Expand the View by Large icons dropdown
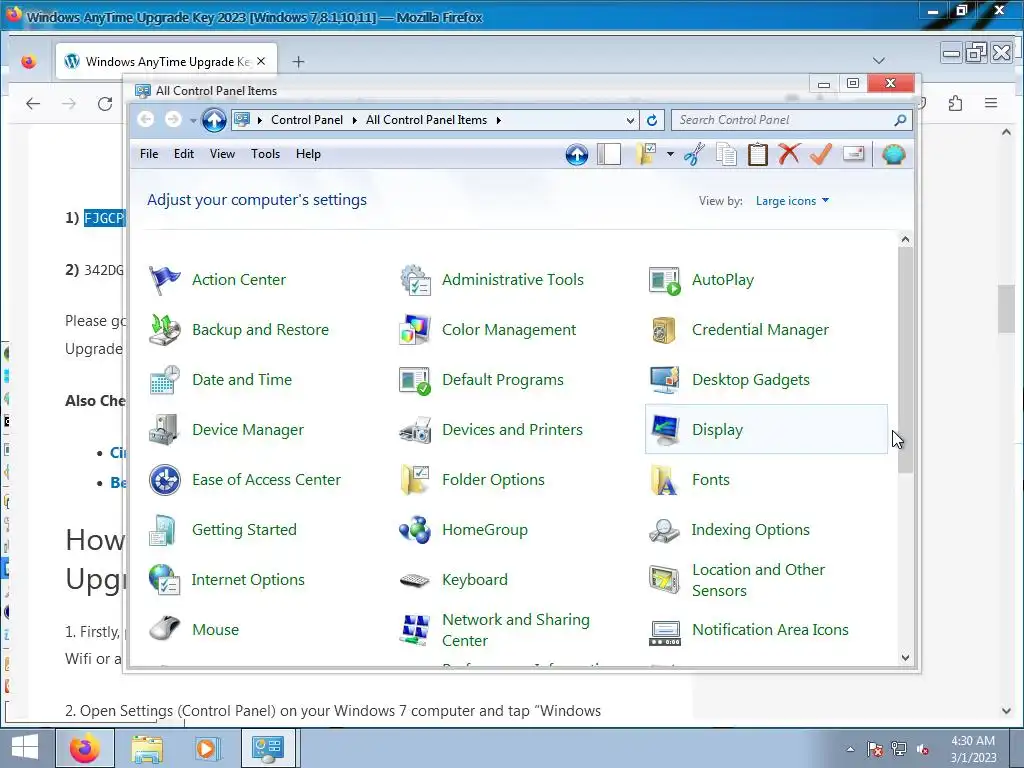The height and width of the screenshot is (768, 1024). tap(792, 200)
